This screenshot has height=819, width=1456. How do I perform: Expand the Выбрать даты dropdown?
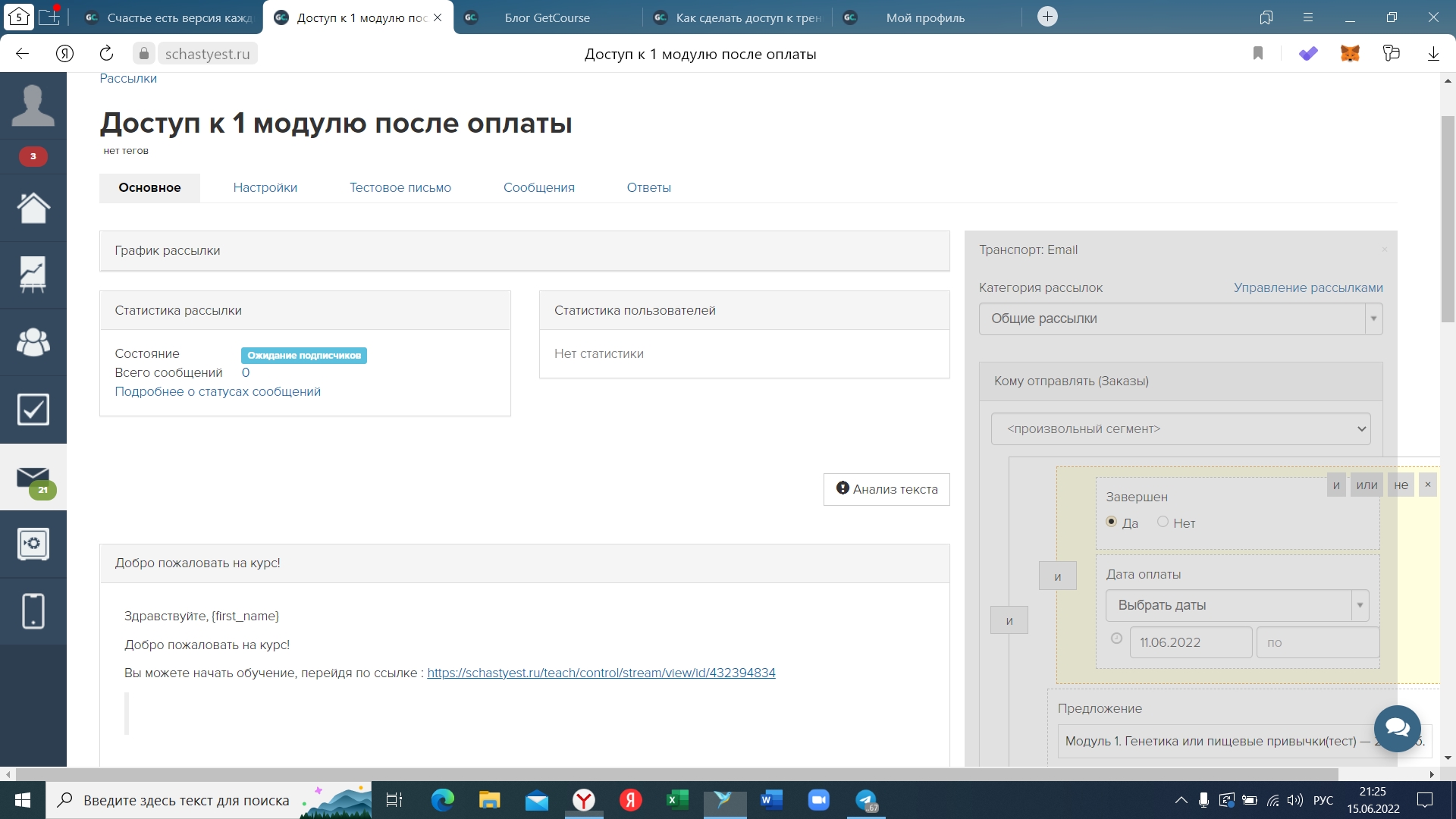point(1236,605)
